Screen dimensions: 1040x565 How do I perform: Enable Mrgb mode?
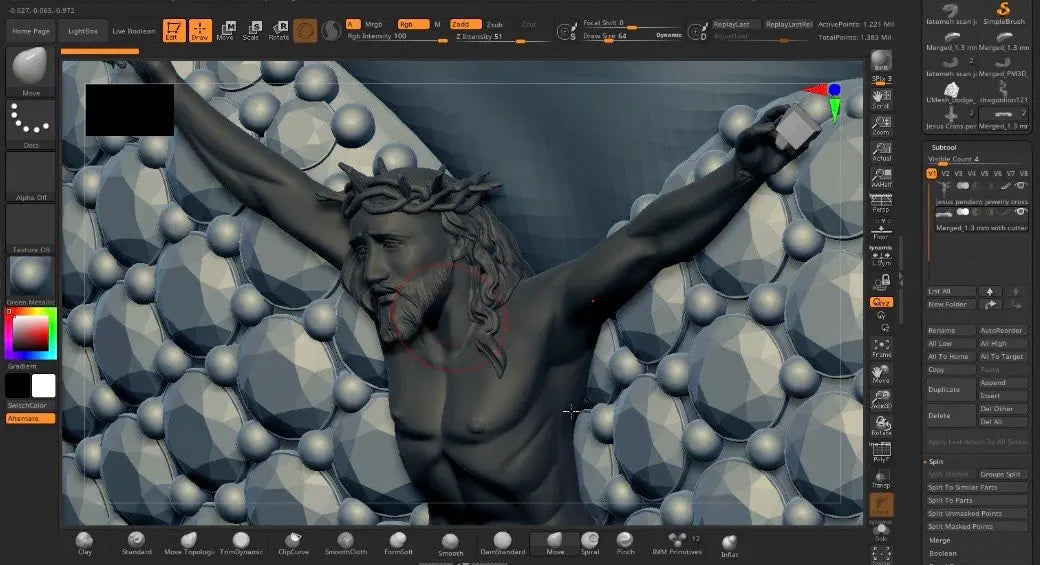pyautogui.click(x=373, y=25)
